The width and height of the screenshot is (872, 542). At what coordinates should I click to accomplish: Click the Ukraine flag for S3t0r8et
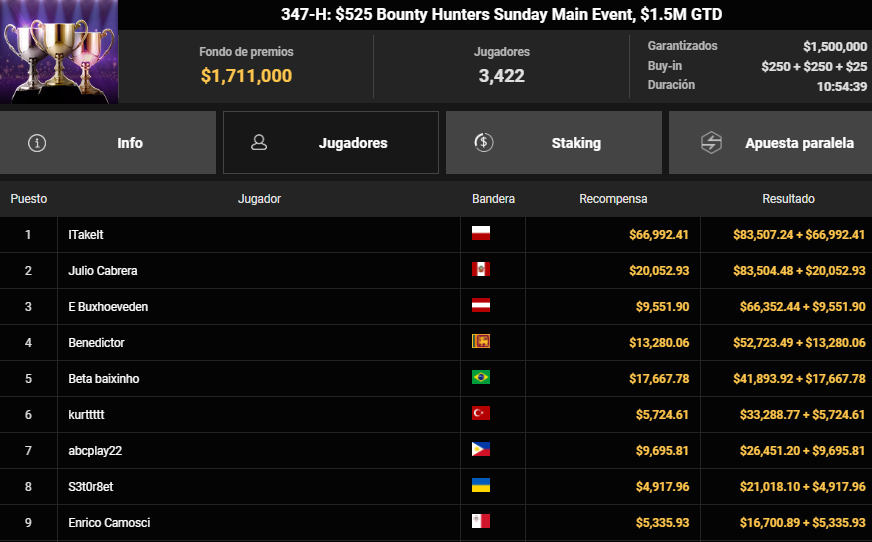[480, 485]
